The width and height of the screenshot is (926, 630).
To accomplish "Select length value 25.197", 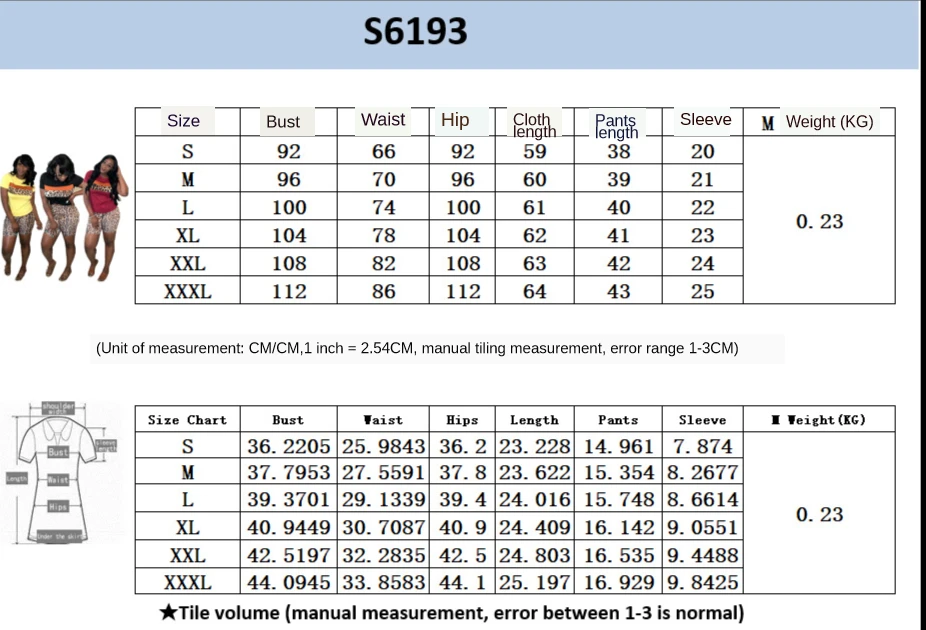I will [x=534, y=583].
